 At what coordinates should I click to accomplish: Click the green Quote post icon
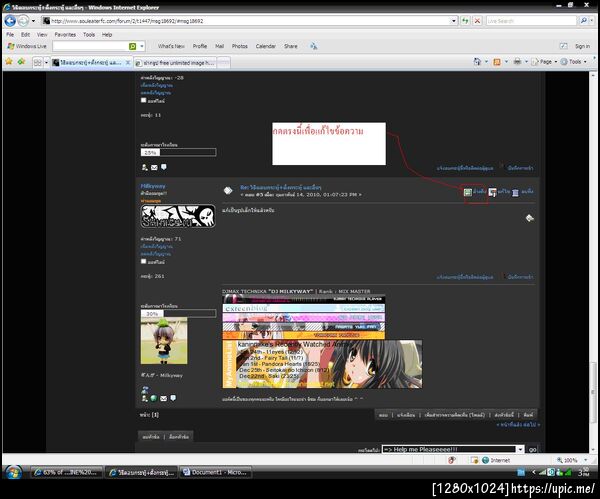(x=468, y=192)
